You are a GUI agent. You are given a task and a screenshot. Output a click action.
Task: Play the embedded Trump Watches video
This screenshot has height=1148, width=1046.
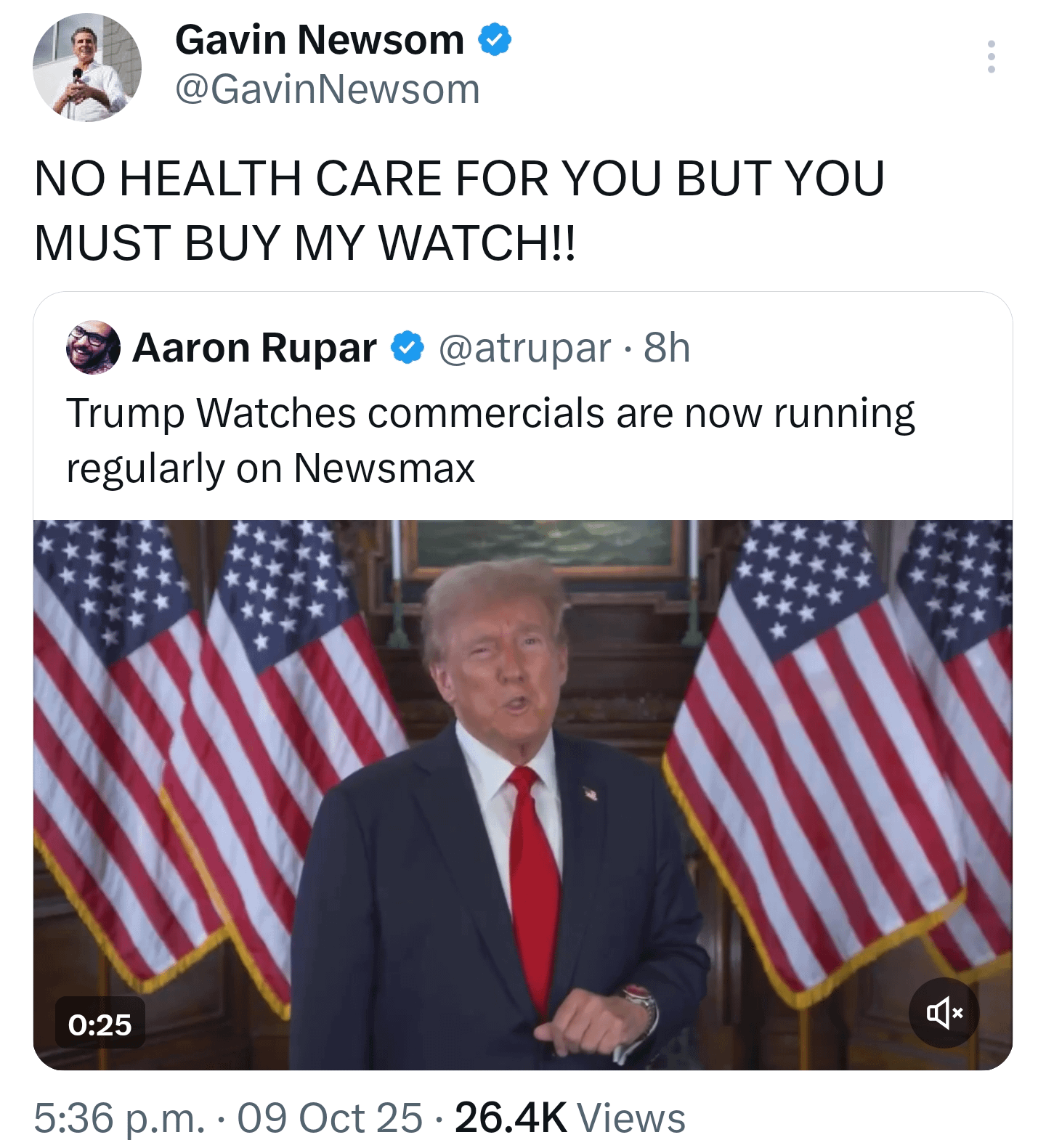tap(523, 794)
